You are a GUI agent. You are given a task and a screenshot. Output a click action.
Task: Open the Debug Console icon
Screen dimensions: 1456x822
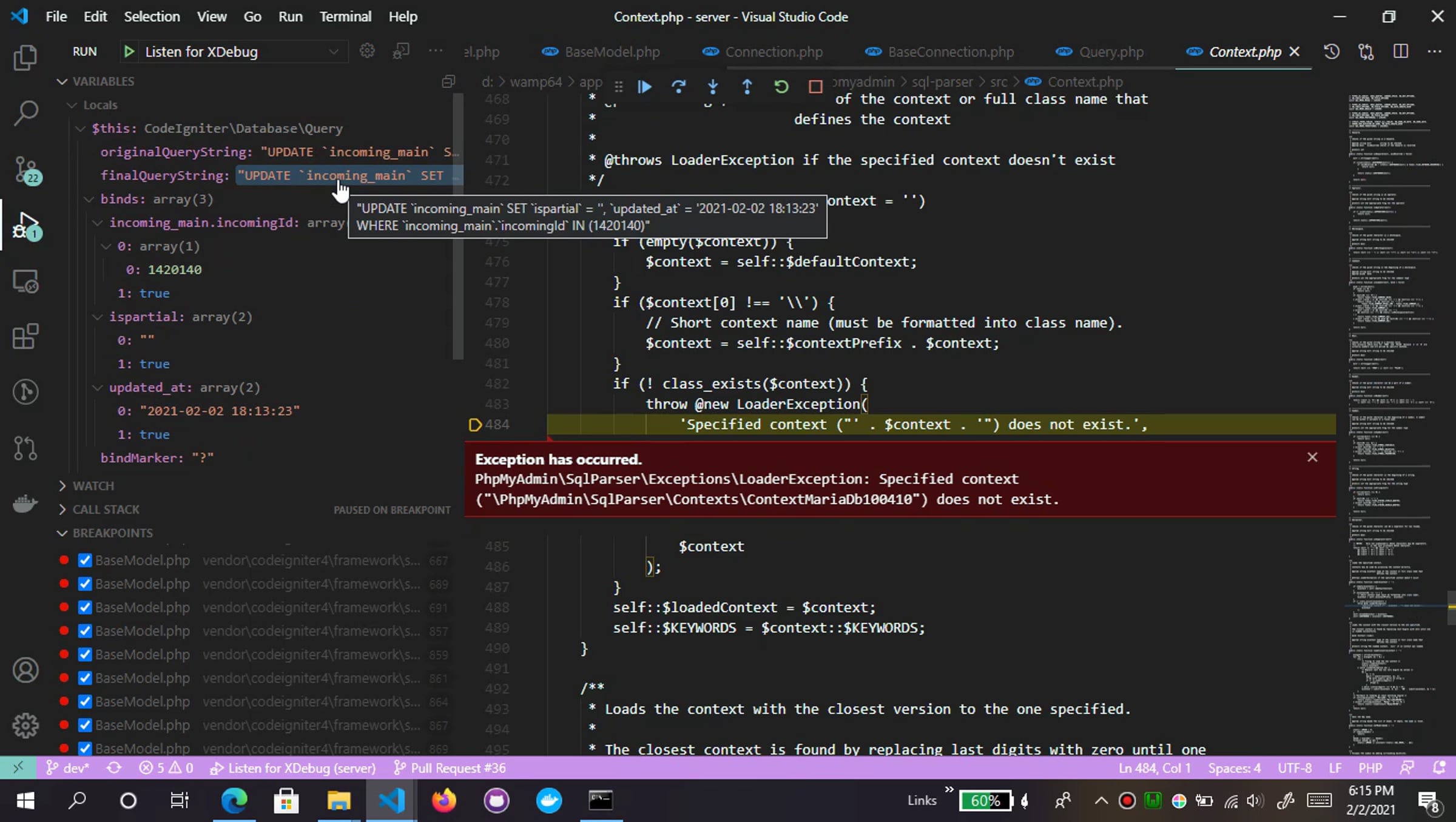click(x=401, y=51)
